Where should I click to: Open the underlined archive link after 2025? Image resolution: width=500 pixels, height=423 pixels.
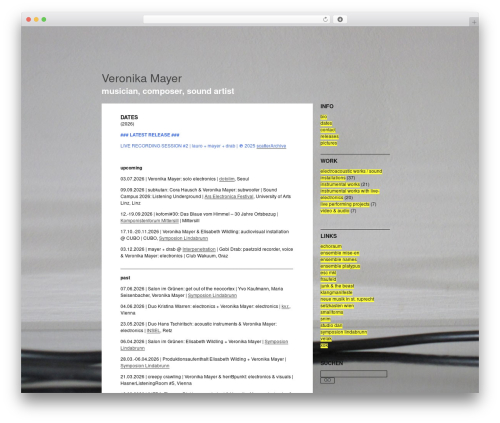coord(271,146)
